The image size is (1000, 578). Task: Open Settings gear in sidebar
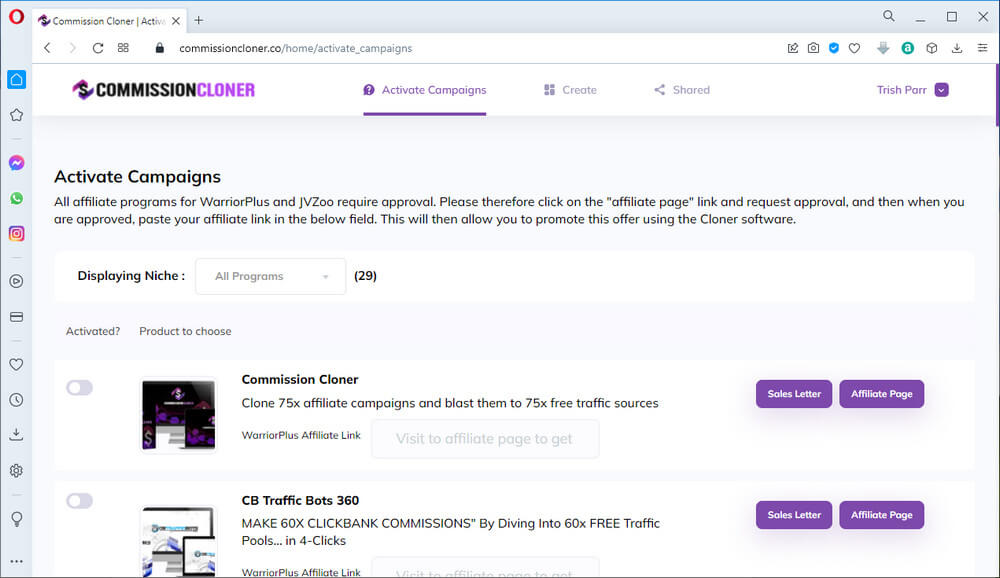[x=17, y=471]
